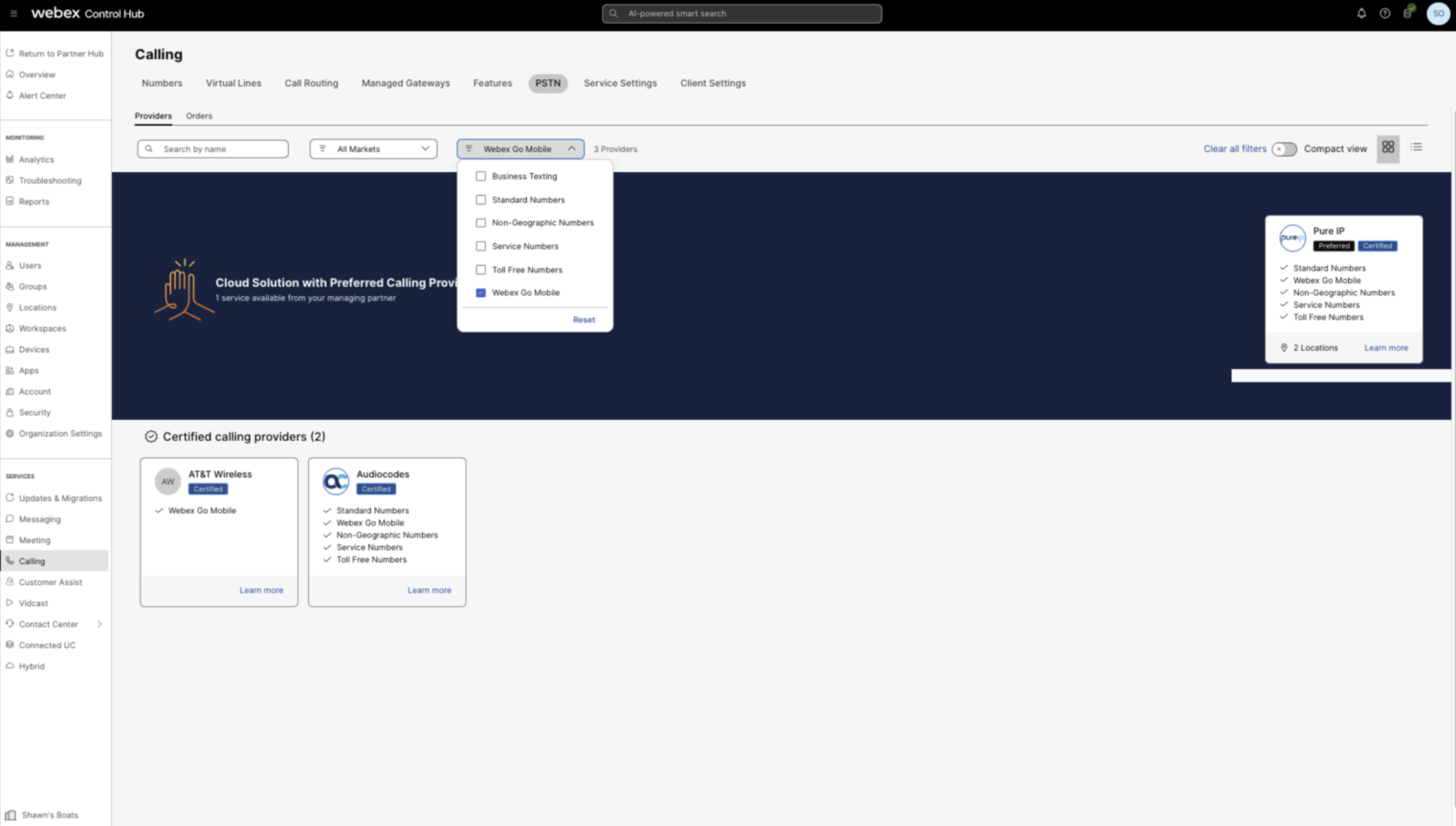
Task: Check the Toll Free Numbers filter
Action: [x=481, y=269]
